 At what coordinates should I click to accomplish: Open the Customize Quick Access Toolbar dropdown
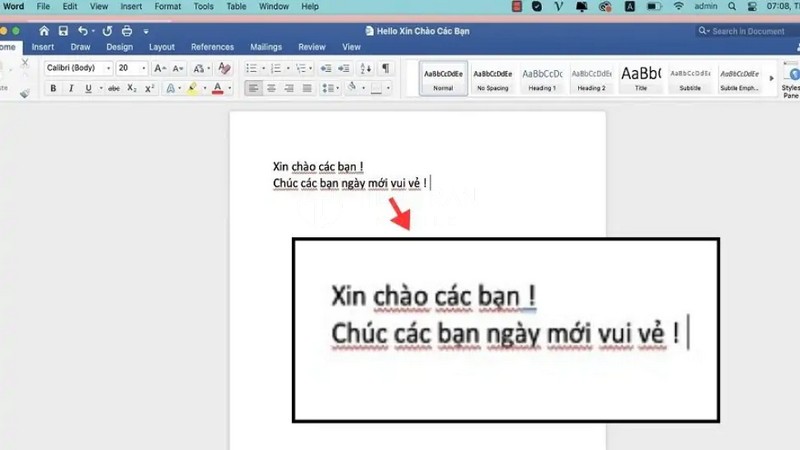146,32
